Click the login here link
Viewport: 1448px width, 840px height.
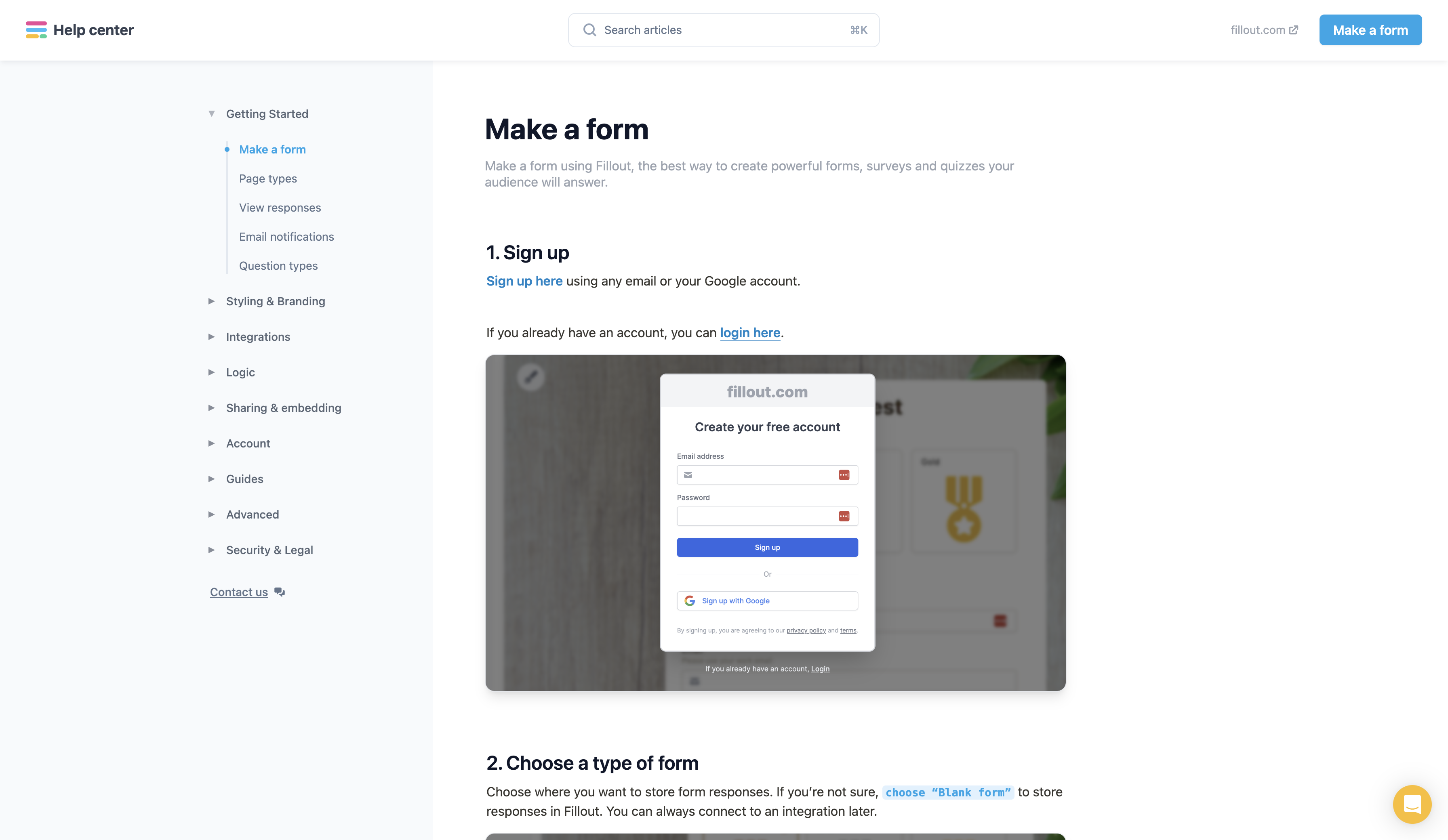[751, 332]
